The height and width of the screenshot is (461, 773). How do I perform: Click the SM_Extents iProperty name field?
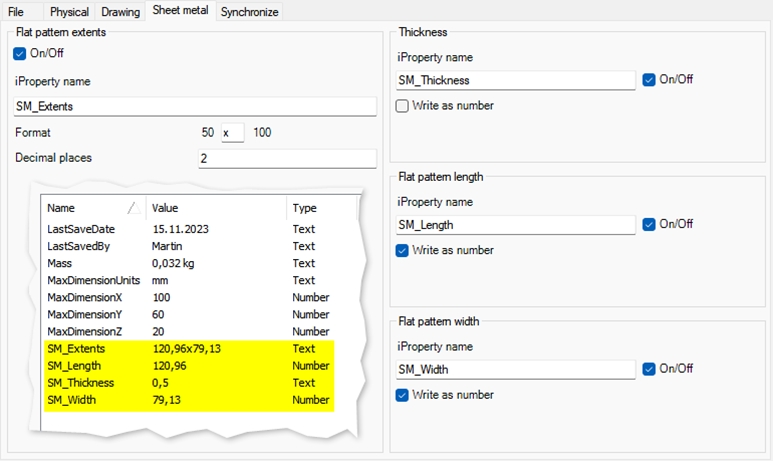(x=195, y=106)
